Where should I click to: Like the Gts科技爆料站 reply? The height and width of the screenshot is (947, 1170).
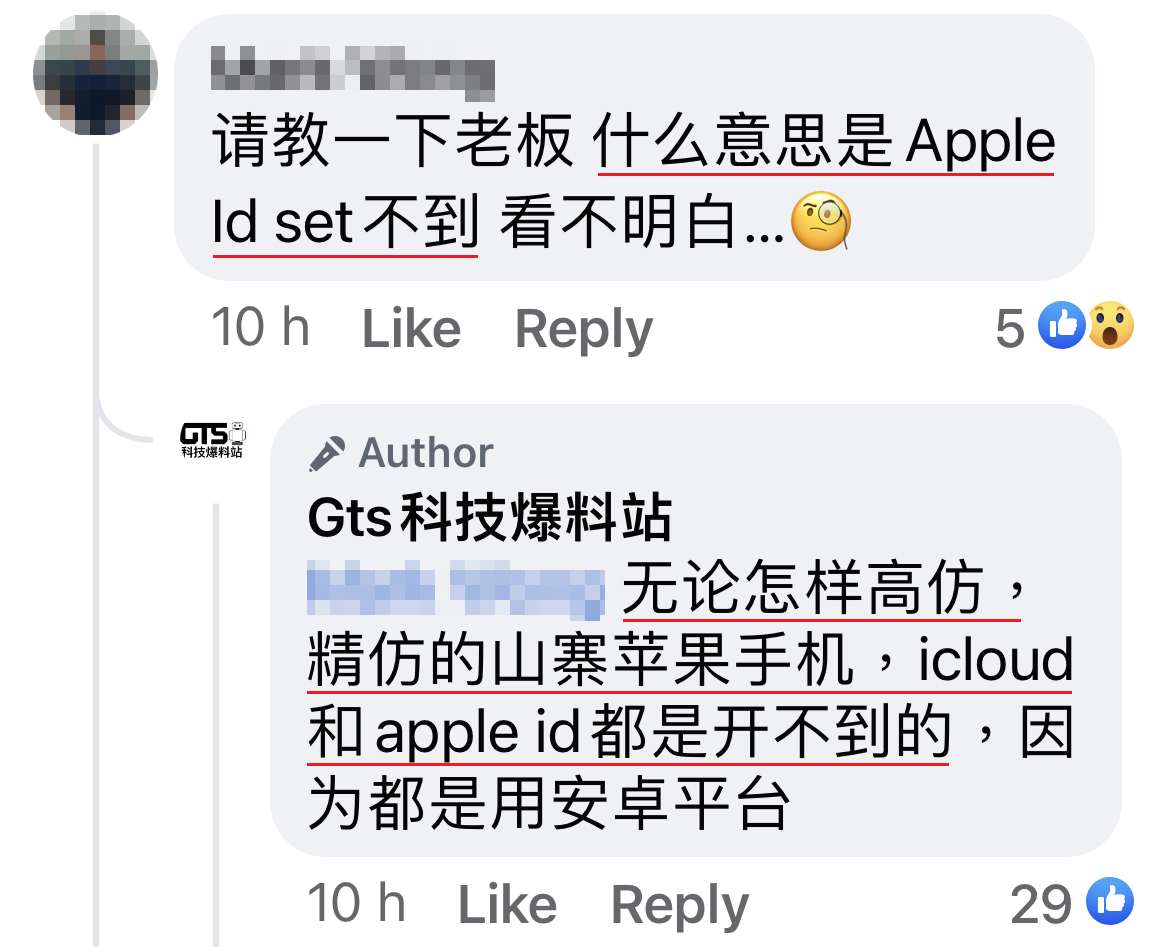507,905
